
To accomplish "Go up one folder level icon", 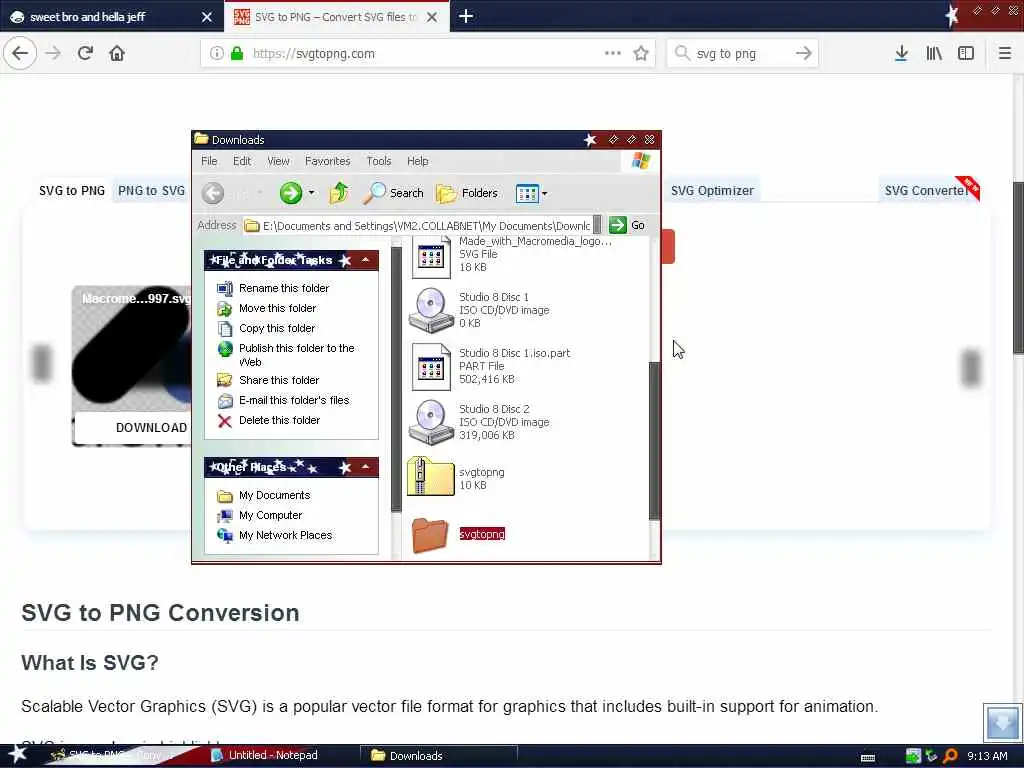I will (x=338, y=193).
